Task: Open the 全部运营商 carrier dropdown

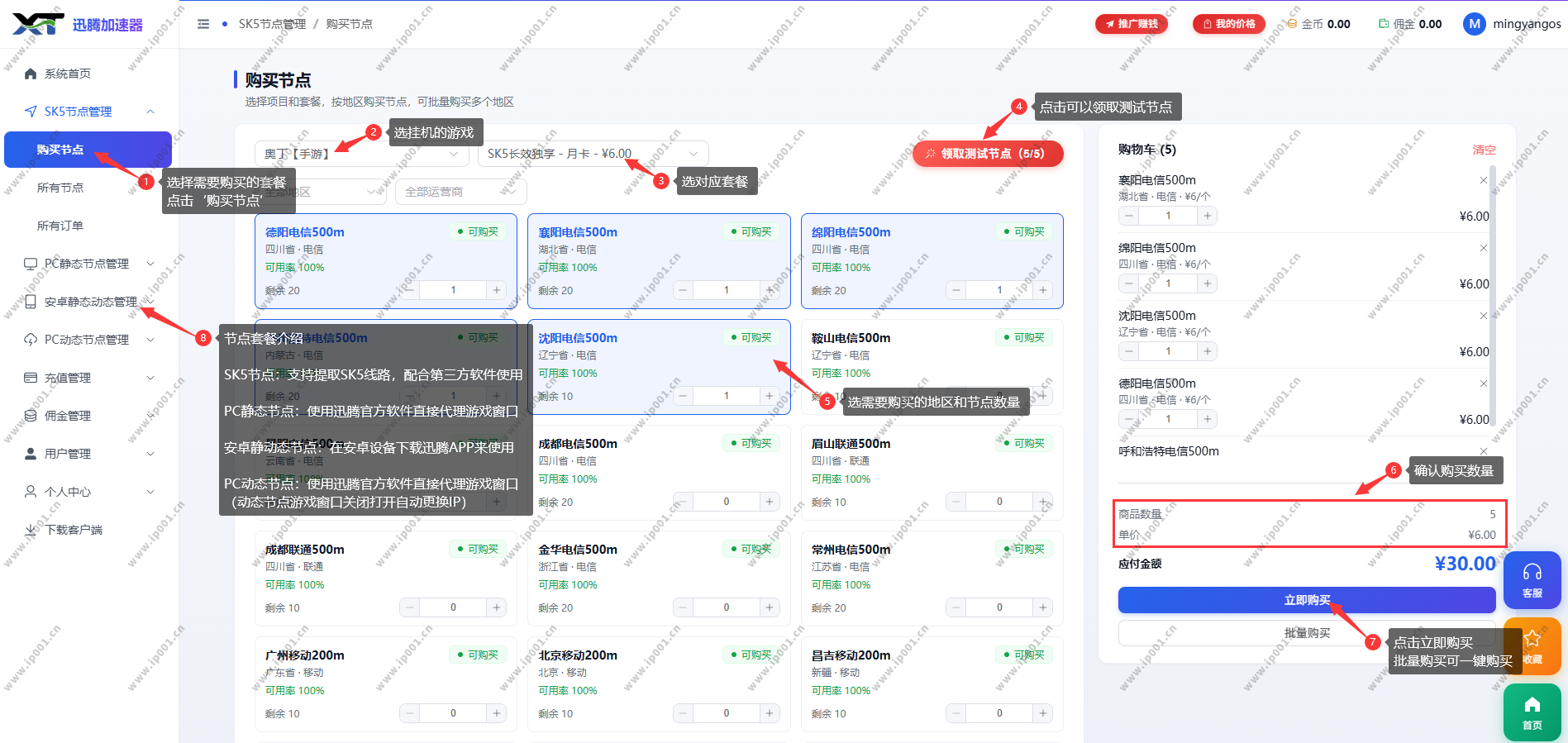Action: point(461,192)
